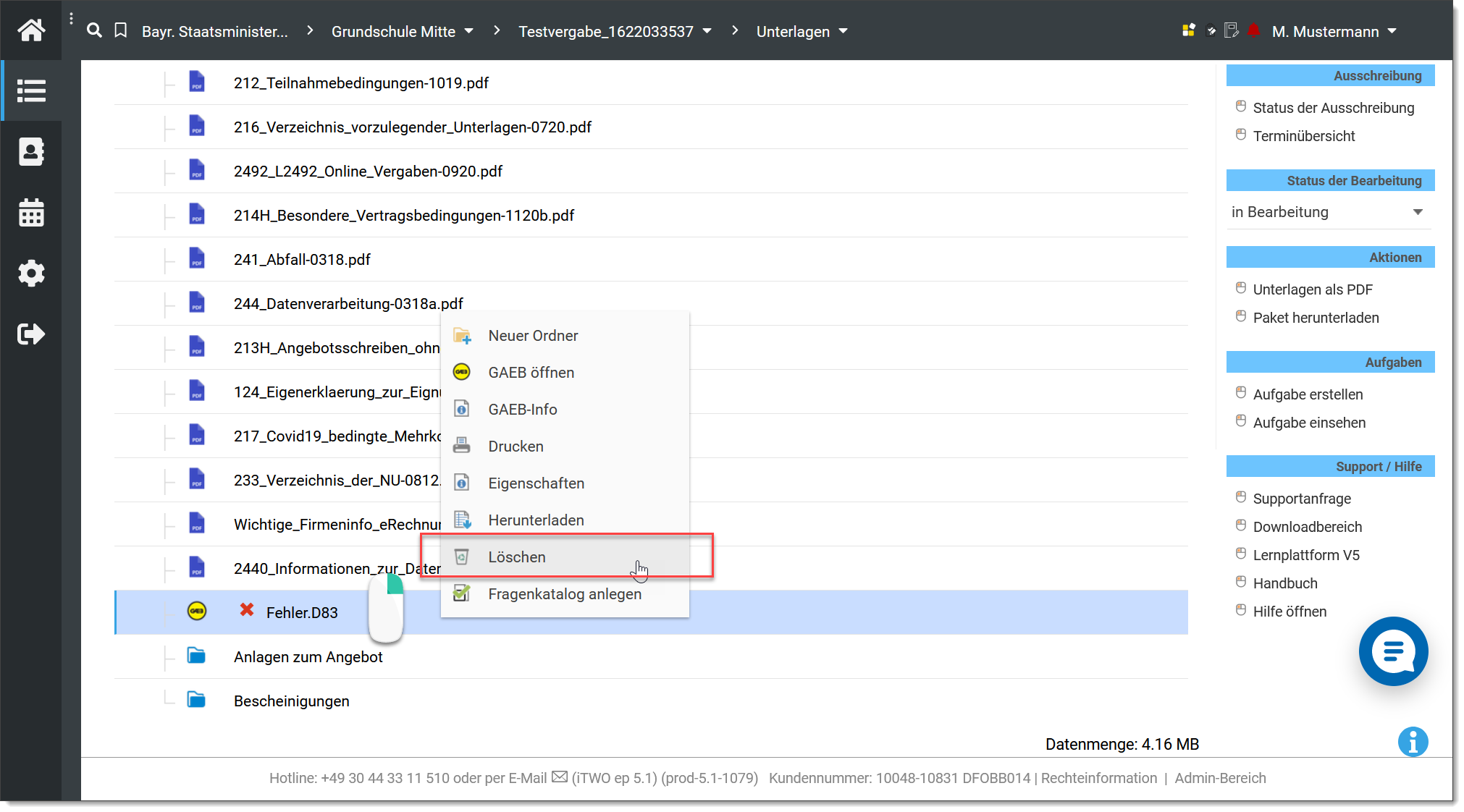Choose Fragenkatalog anlegen menu entry

tap(565, 594)
